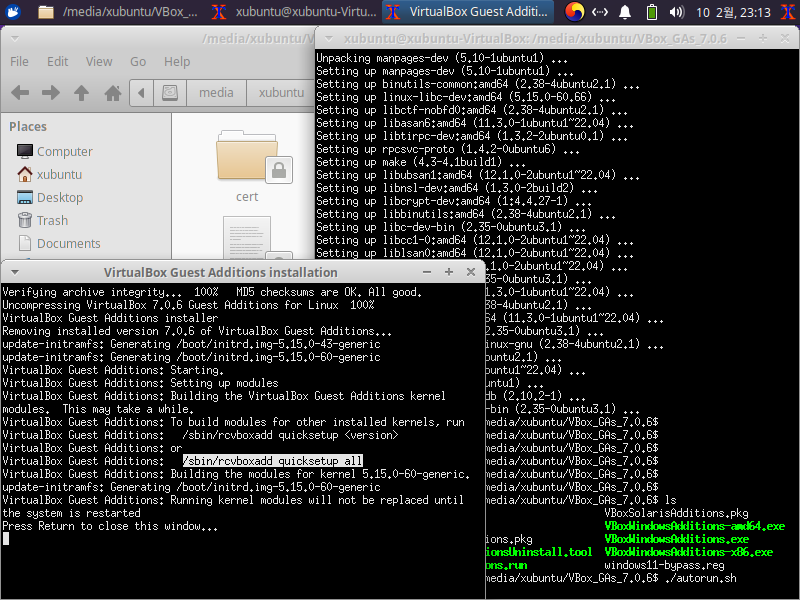Open the Xubuntu whisker menu icon
800x600 pixels.
pyautogui.click(x=12, y=11)
